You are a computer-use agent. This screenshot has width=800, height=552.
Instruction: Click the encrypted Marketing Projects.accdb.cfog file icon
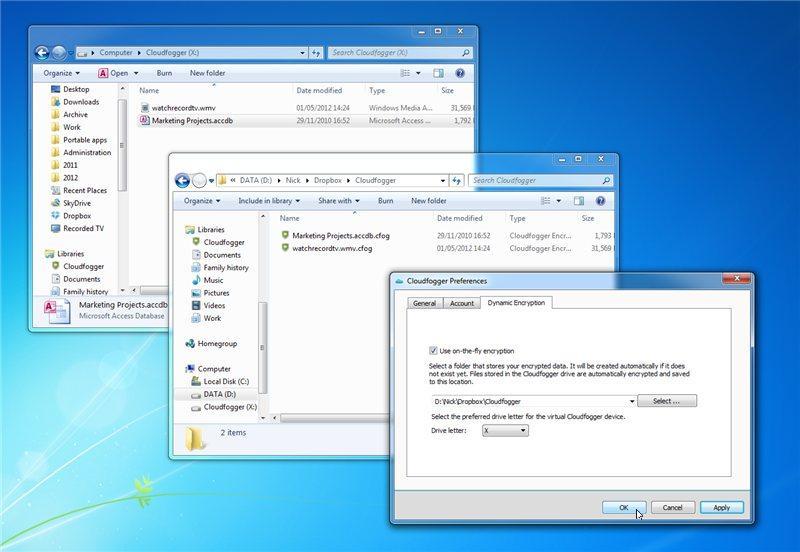(x=285, y=236)
